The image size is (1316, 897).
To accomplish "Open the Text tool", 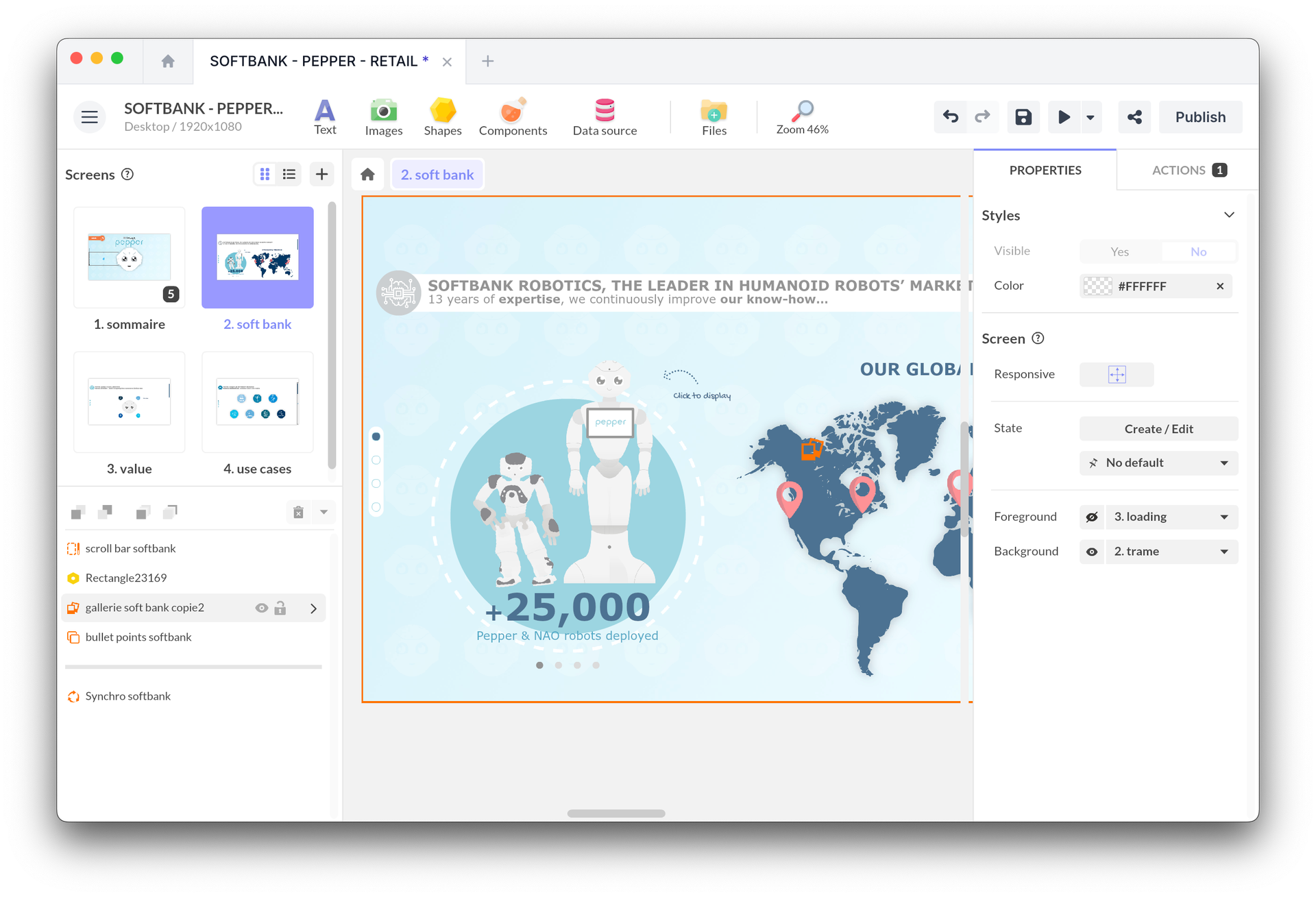I will pos(325,116).
